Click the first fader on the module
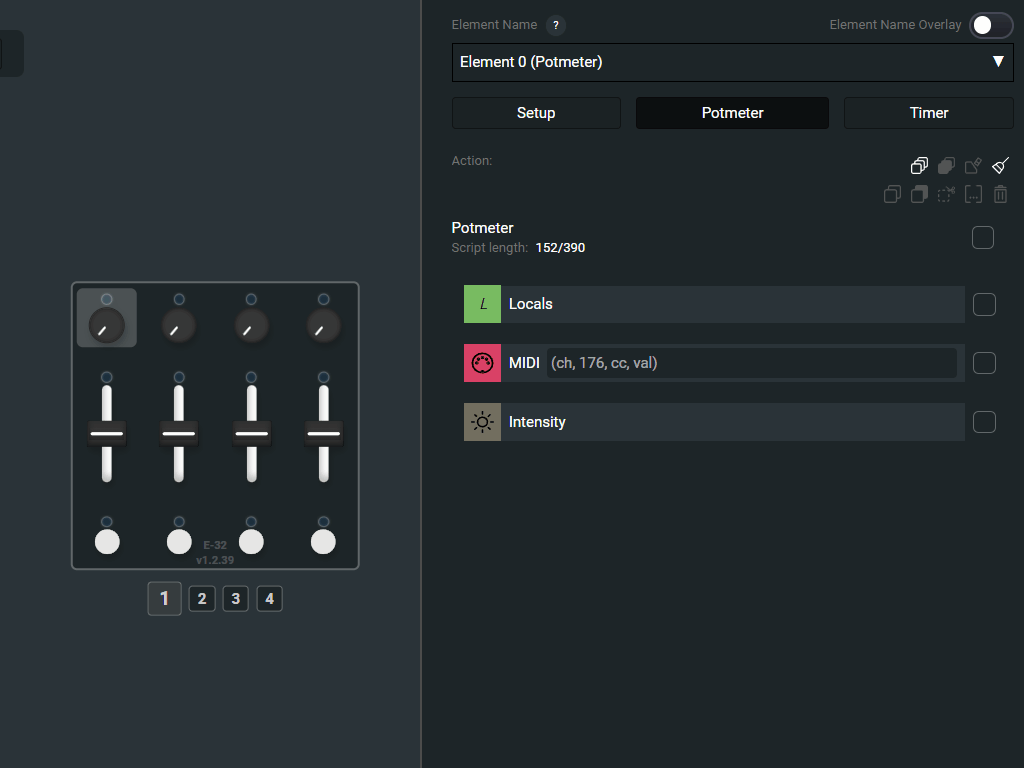1024x768 pixels. (107, 434)
